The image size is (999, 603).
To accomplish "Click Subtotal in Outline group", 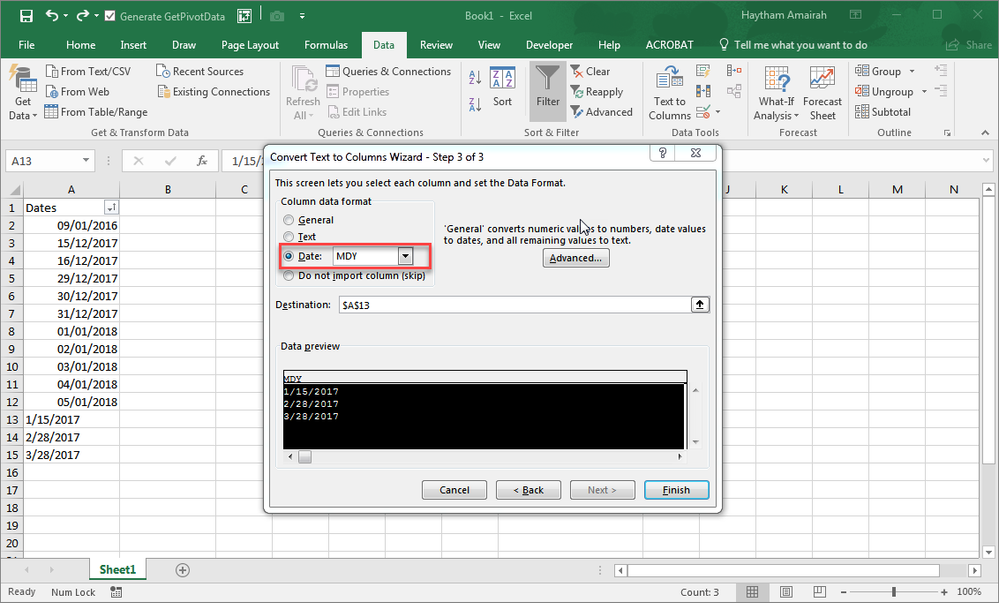I will pos(883,112).
